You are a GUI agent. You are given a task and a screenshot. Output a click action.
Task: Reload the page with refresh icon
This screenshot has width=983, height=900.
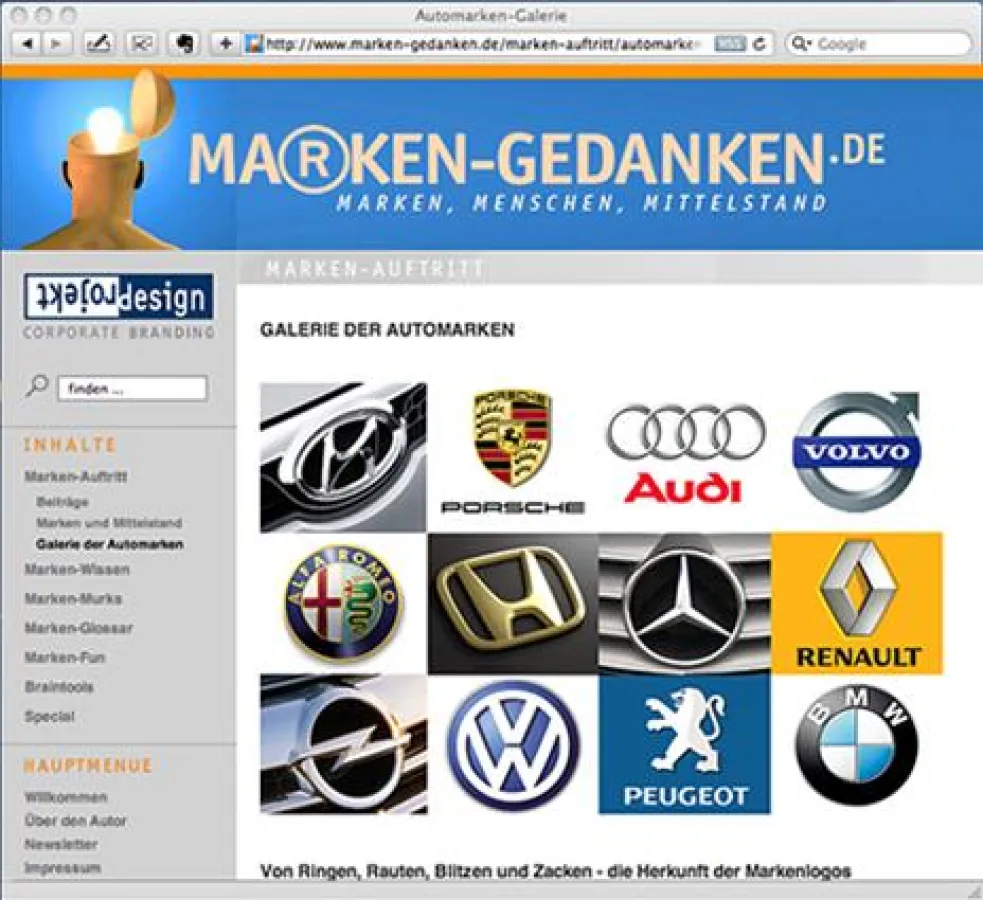pos(760,44)
